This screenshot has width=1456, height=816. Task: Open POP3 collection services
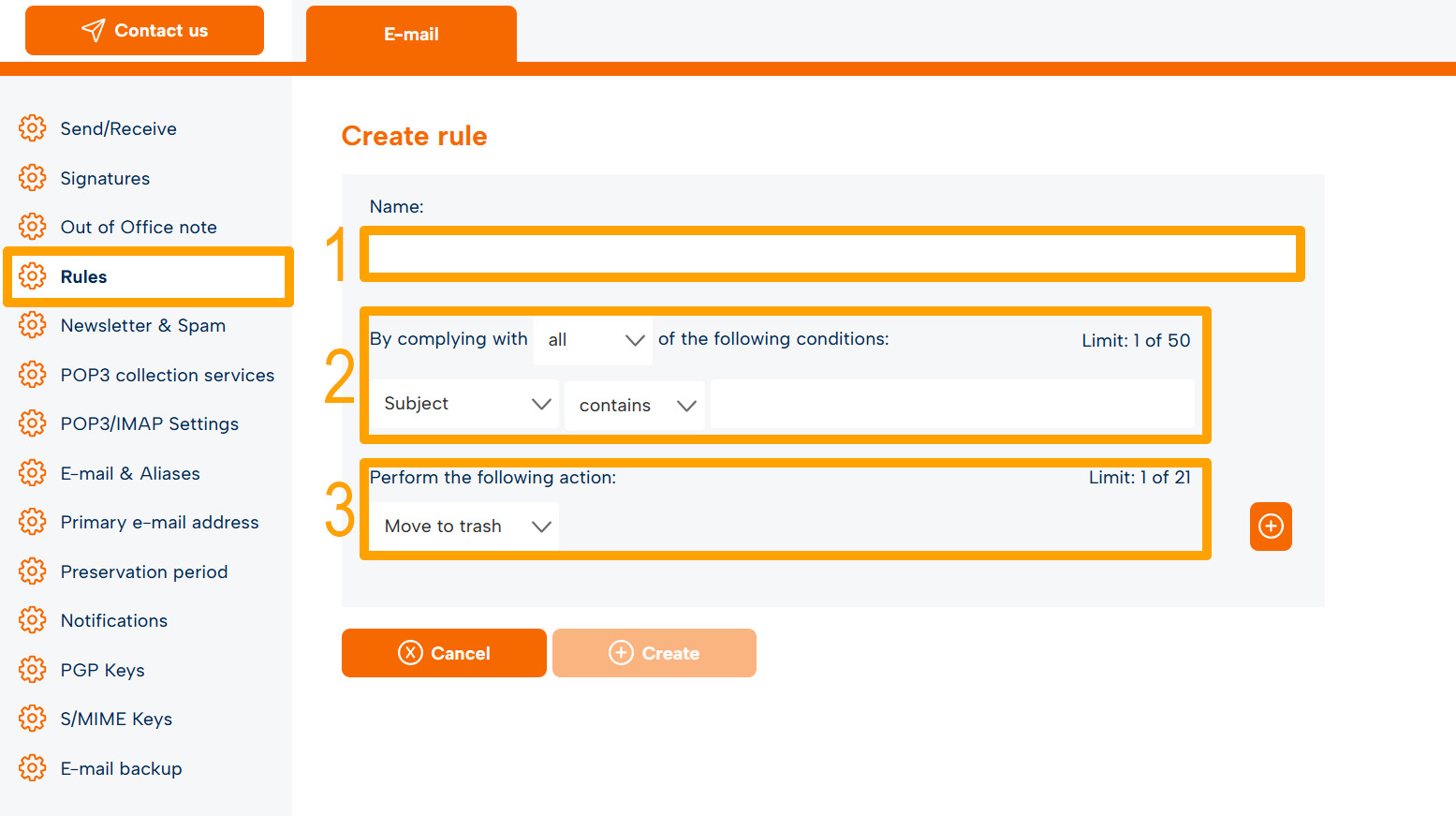coord(168,375)
